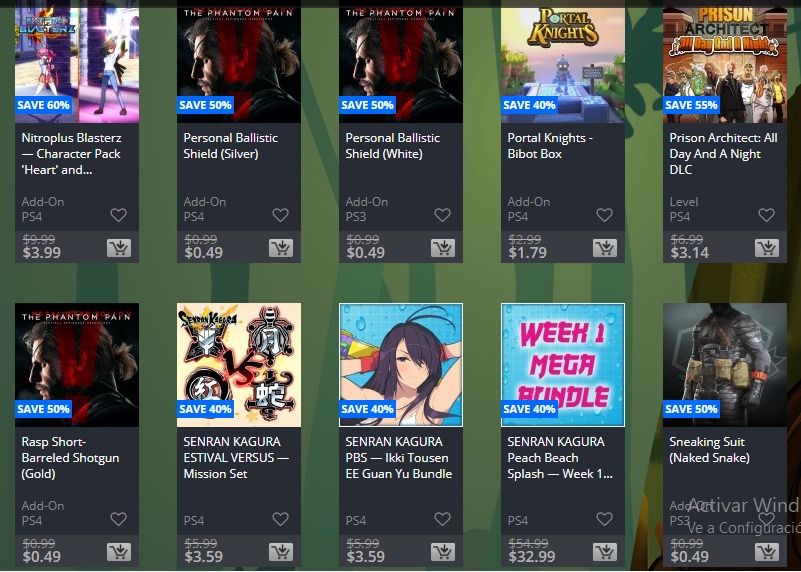Open SENRAN KAGURA ESTIVAL VERSUS cover image
Screen dimensions: 801x572
(239, 365)
